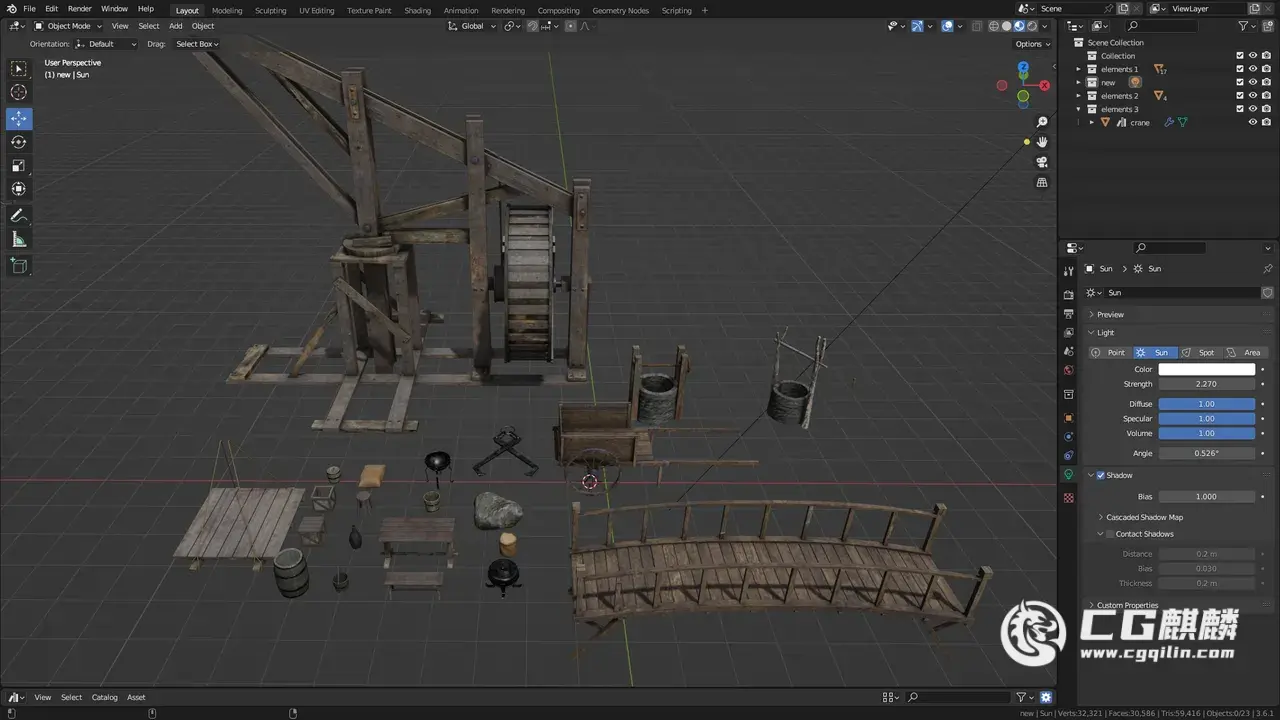This screenshot has width=1280, height=720.
Task: Hide the crane object in viewport
Action: pos(1252,122)
